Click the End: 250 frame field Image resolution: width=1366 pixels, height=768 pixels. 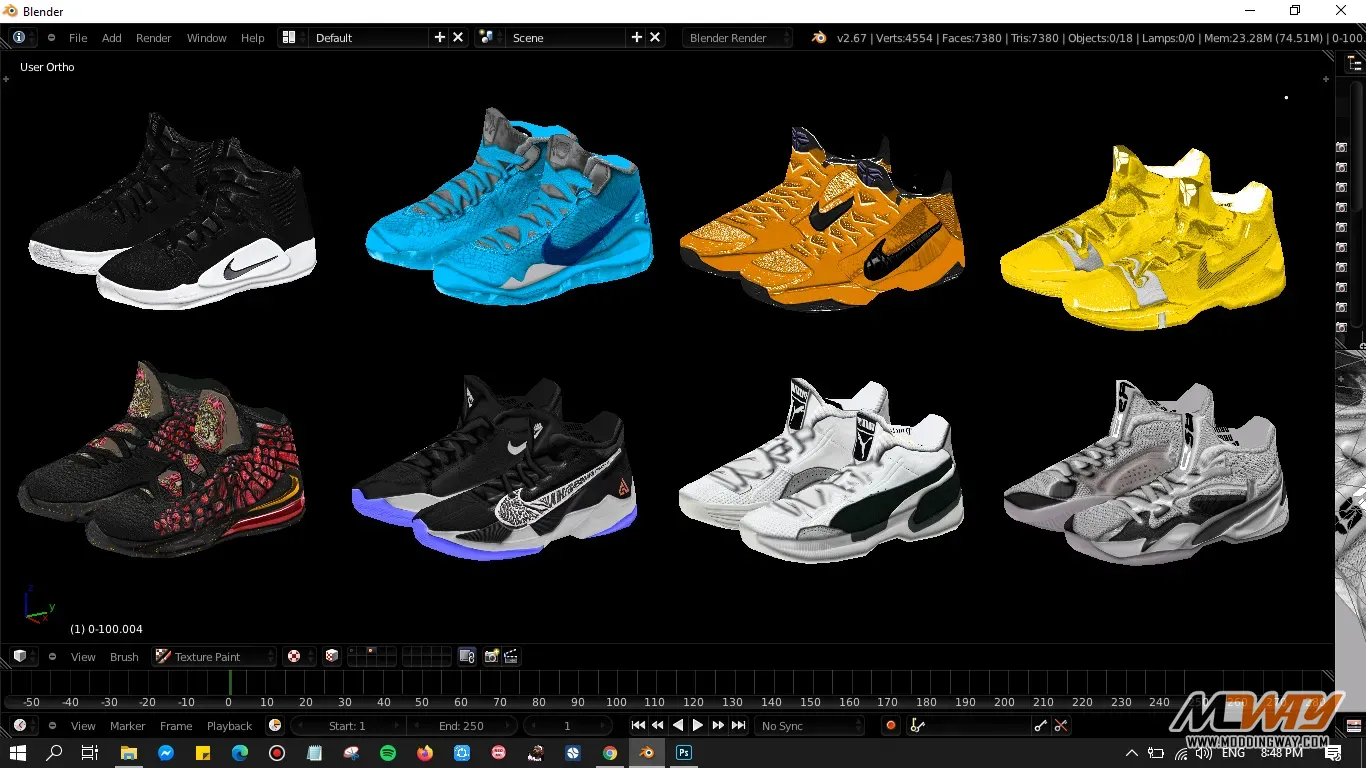coord(461,726)
